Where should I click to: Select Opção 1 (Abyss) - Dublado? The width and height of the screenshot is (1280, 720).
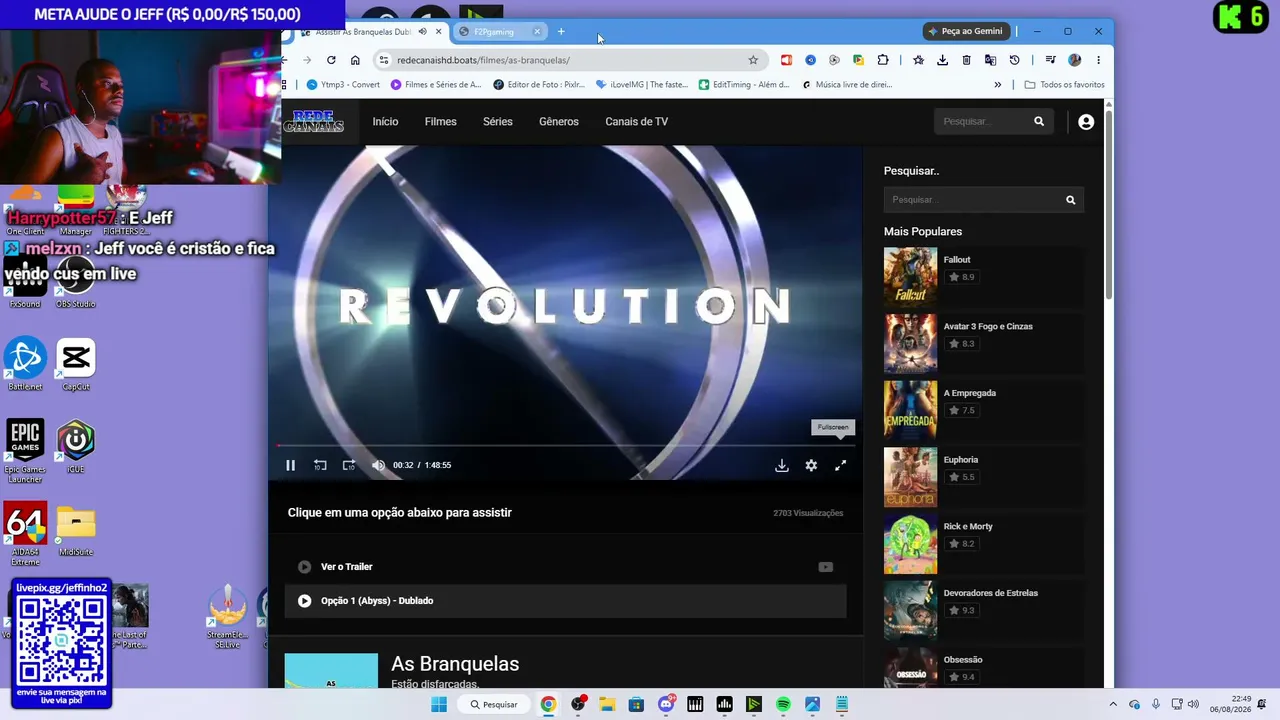point(565,601)
